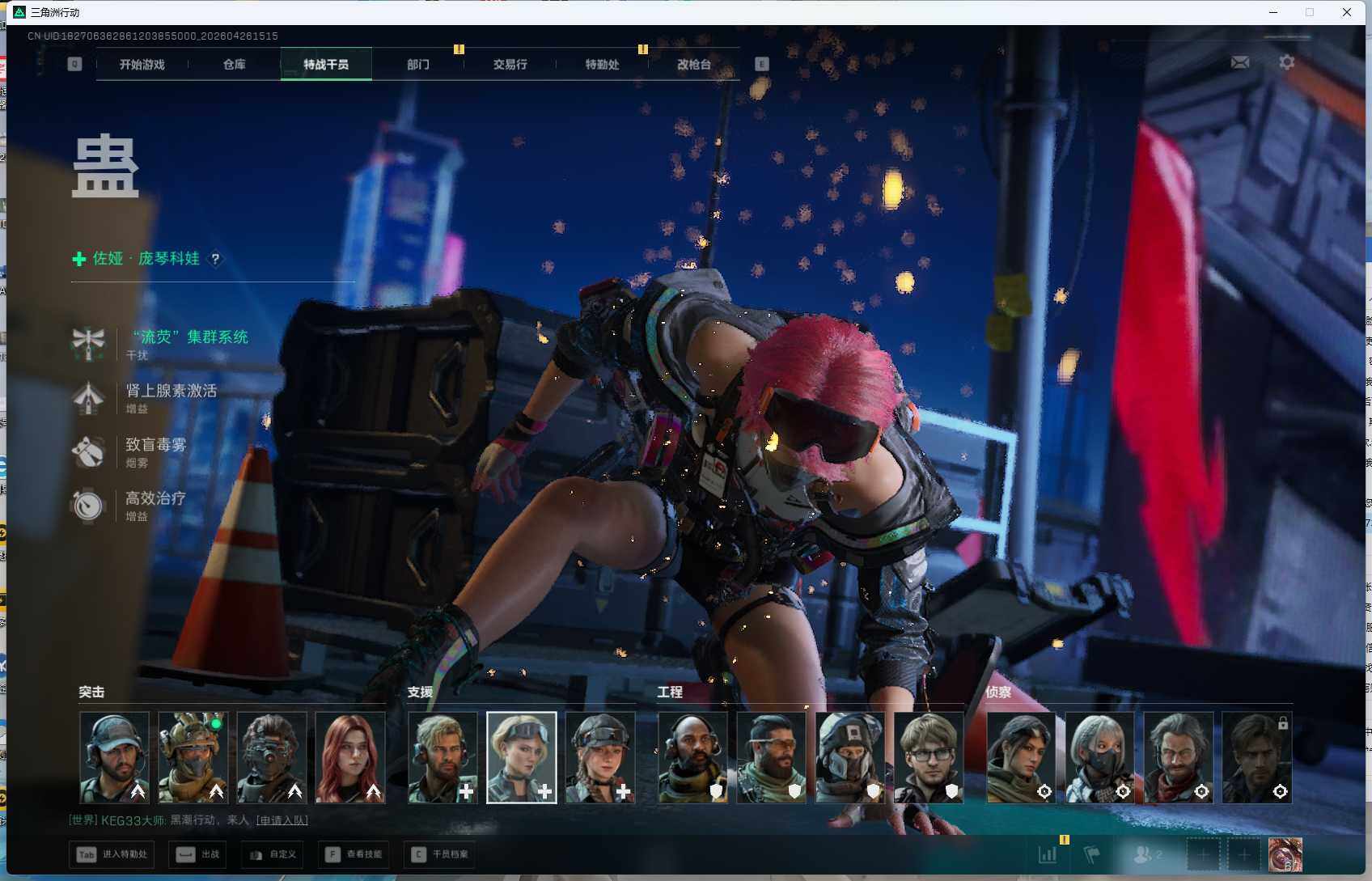Viewport: 1372px width, 881px height.
Task: Open the mail inbox envelope icon
Action: click(1240, 62)
